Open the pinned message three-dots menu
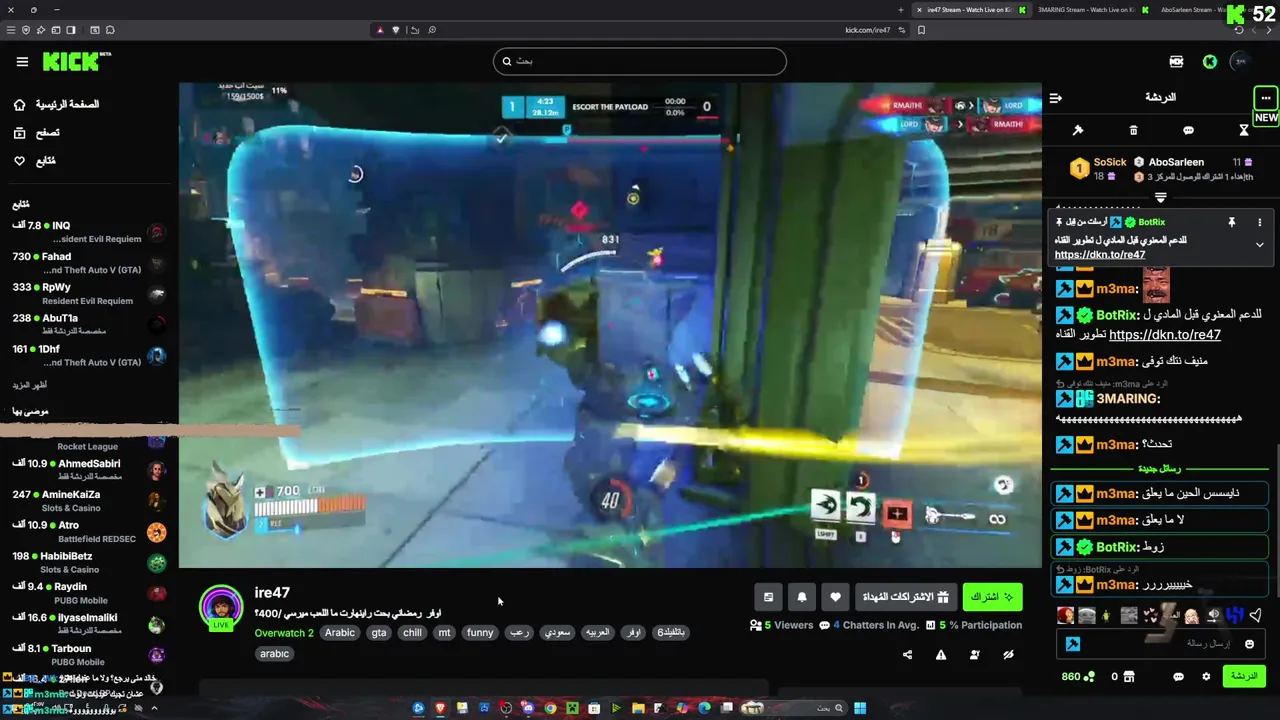 coord(1260,222)
